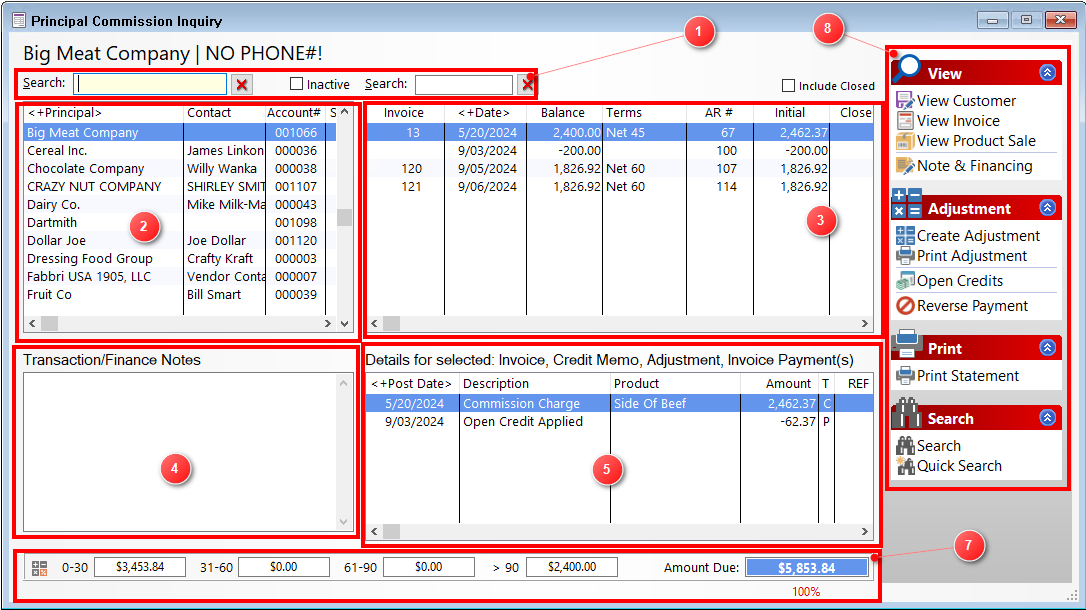Click the Quick Search icon
This screenshot has width=1086, height=610.
coord(905,466)
